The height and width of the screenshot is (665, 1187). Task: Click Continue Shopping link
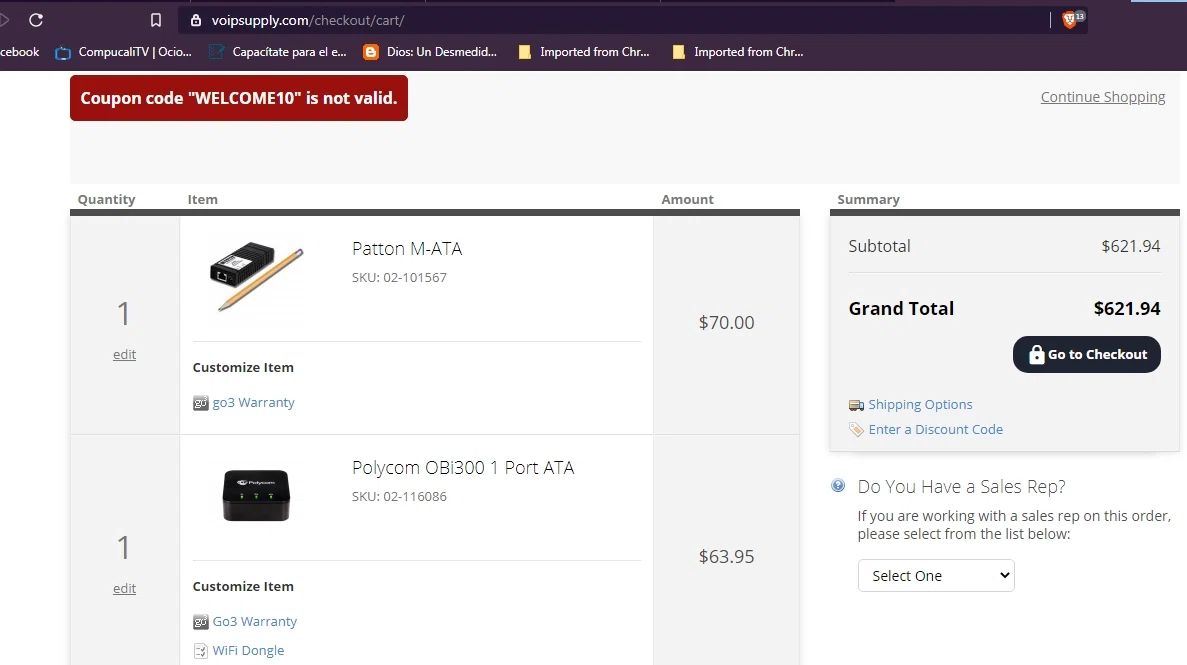click(x=1102, y=97)
